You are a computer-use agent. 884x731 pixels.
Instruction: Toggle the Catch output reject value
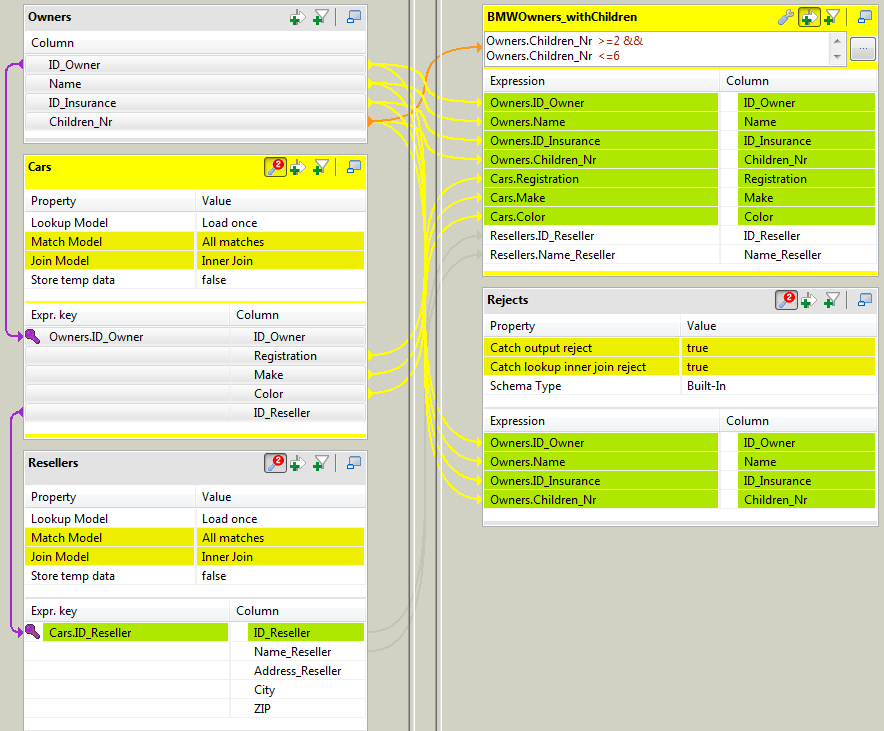pyautogui.click(x=778, y=348)
